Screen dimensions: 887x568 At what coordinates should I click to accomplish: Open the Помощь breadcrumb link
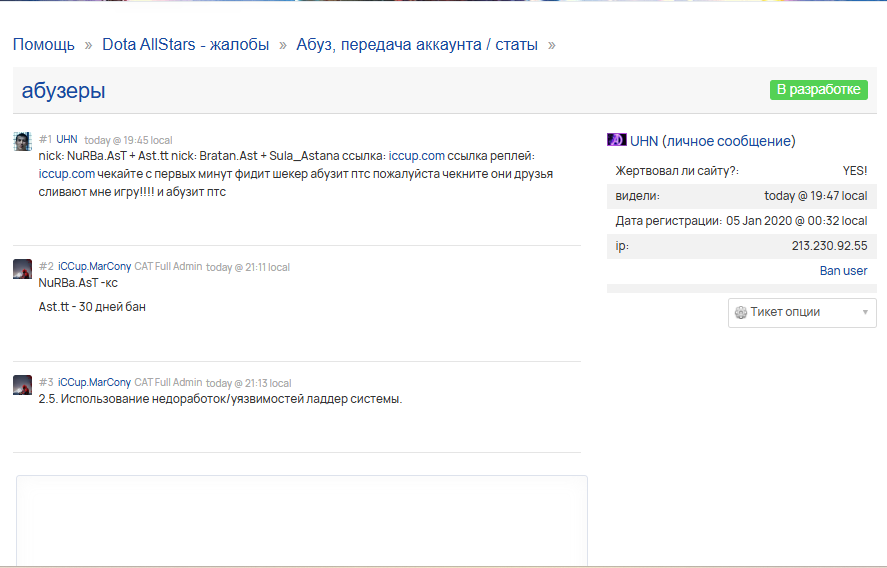44,44
